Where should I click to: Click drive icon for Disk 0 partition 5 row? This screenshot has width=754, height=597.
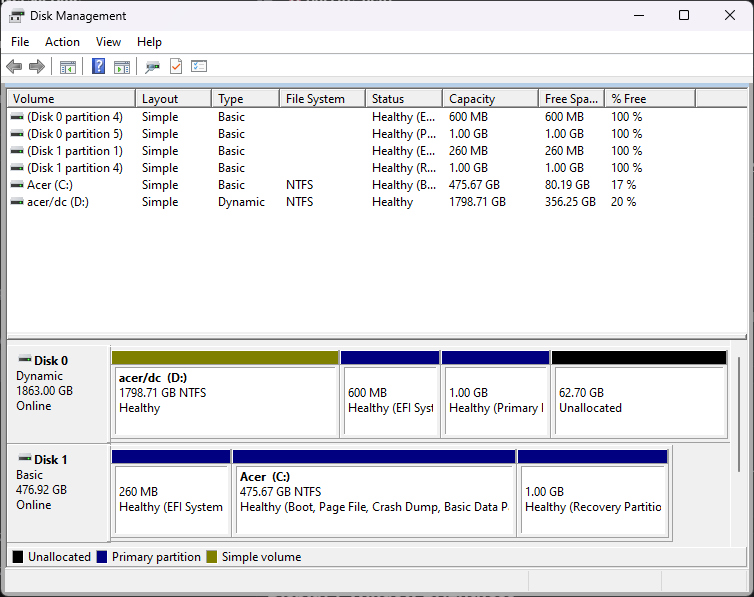point(17,134)
